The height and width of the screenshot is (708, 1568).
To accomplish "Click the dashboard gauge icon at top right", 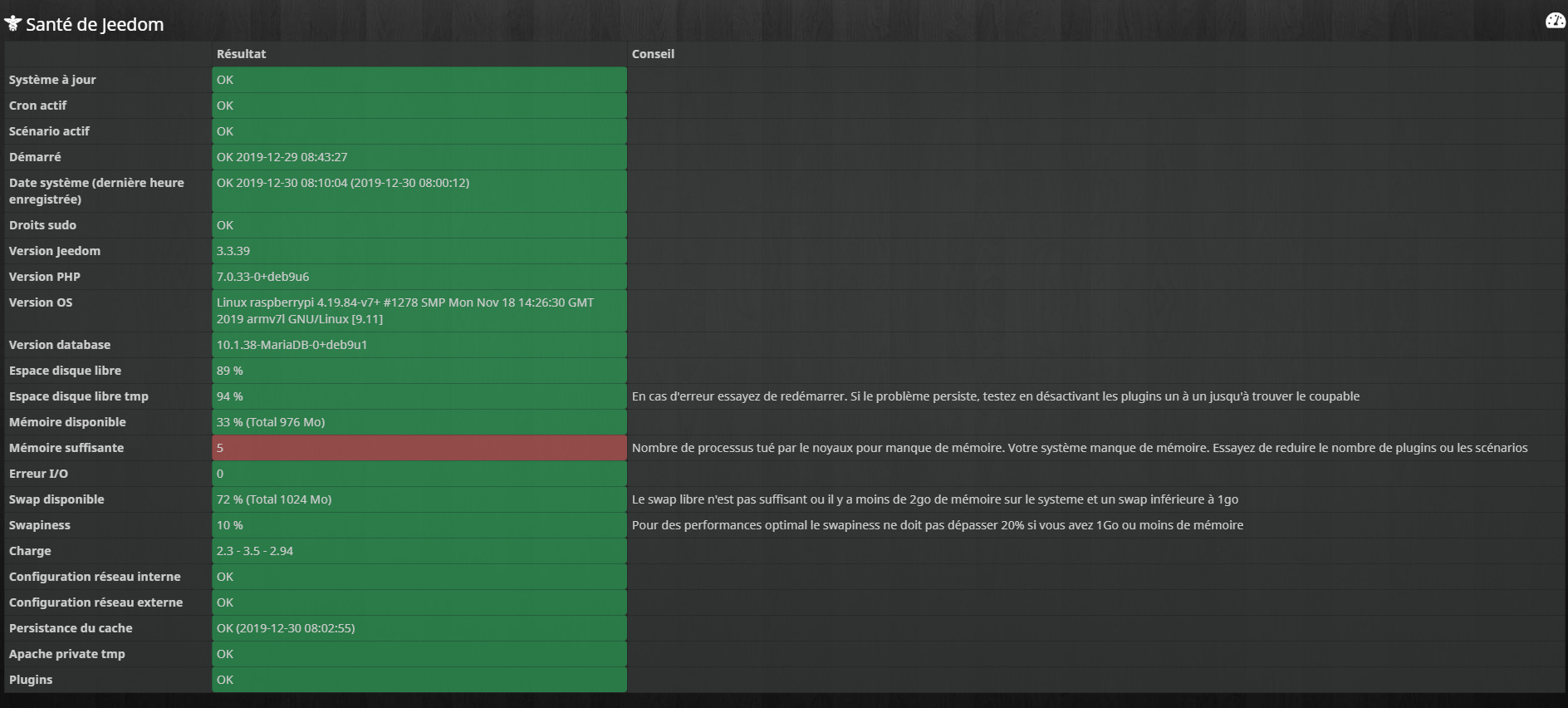I will click(1555, 21).
